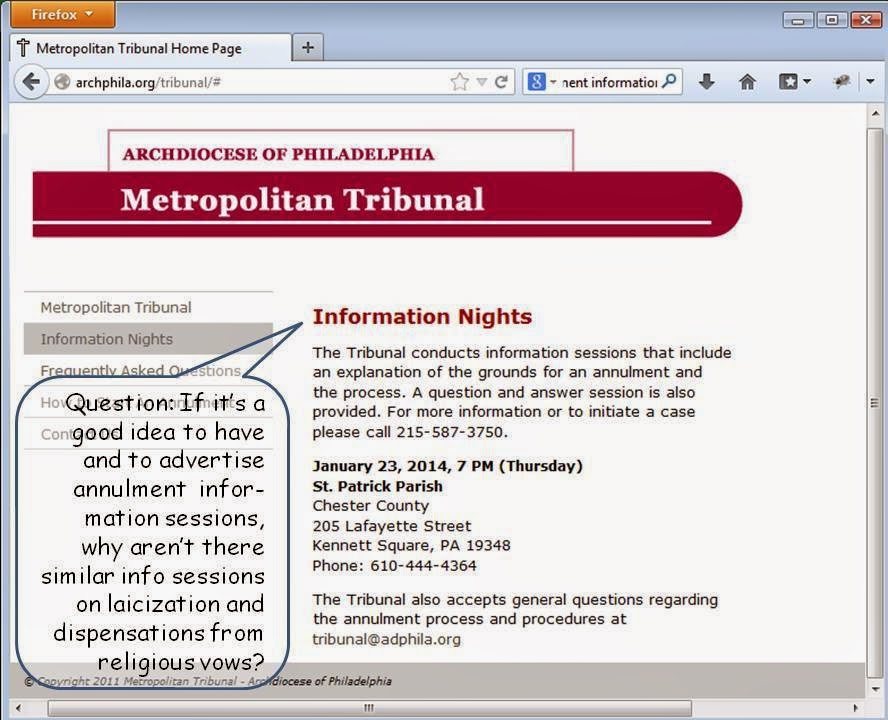The height and width of the screenshot is (720, 888).
Task: Click inside the search box text field
Action: coord(609,82)
